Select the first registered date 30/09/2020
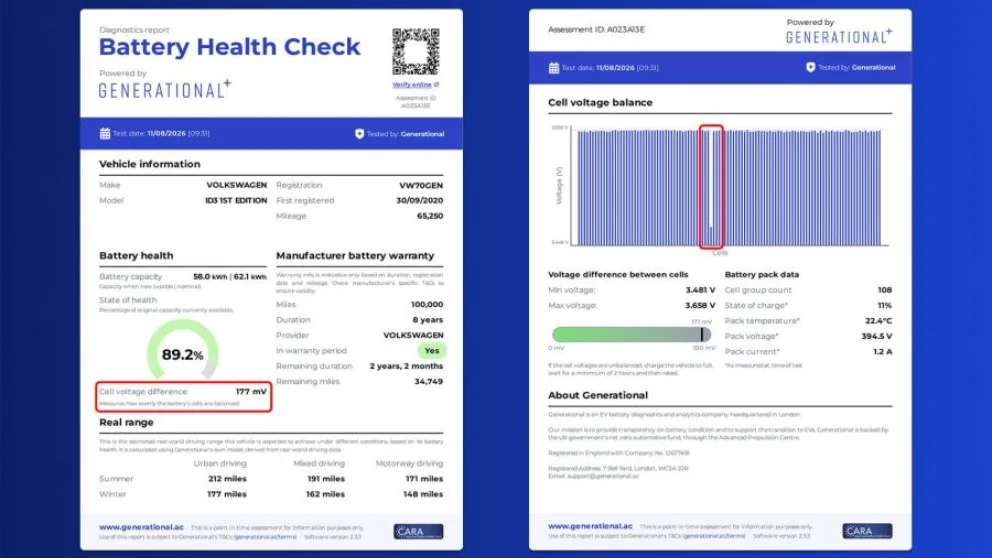Screen dimensions: 992x558 (x=419, y=201)
